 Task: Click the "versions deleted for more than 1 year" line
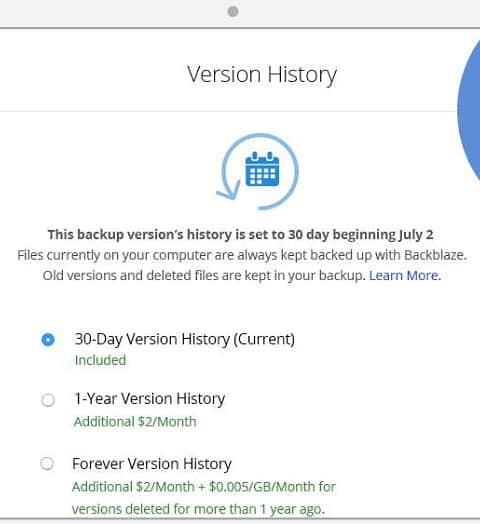198,509
